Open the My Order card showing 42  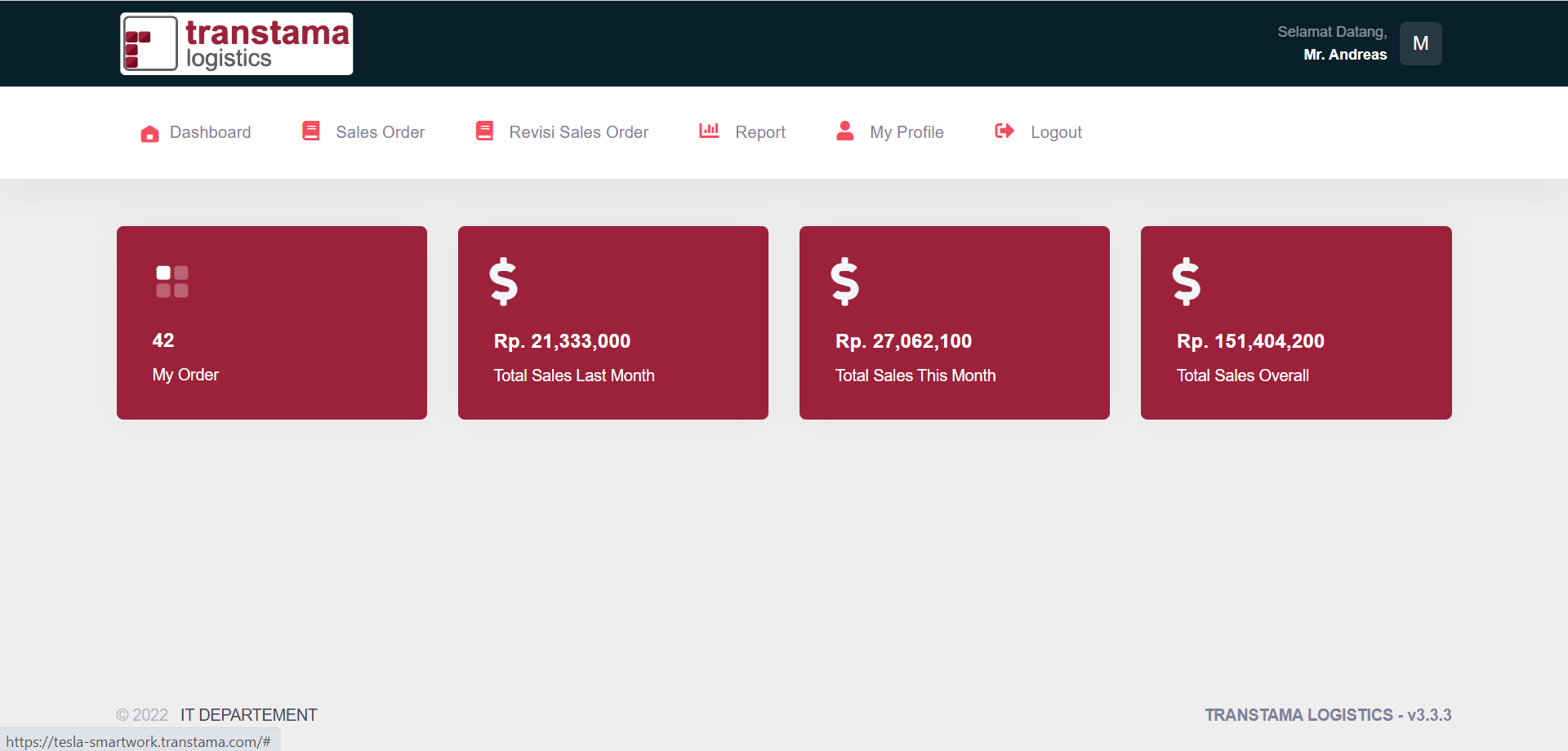[272, 322]
